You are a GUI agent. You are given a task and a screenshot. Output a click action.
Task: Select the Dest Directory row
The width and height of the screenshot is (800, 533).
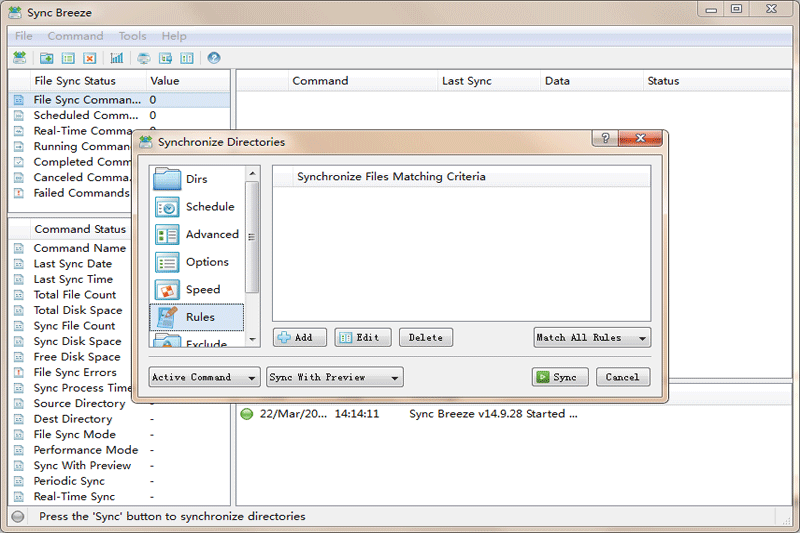(x=119, y=419)
